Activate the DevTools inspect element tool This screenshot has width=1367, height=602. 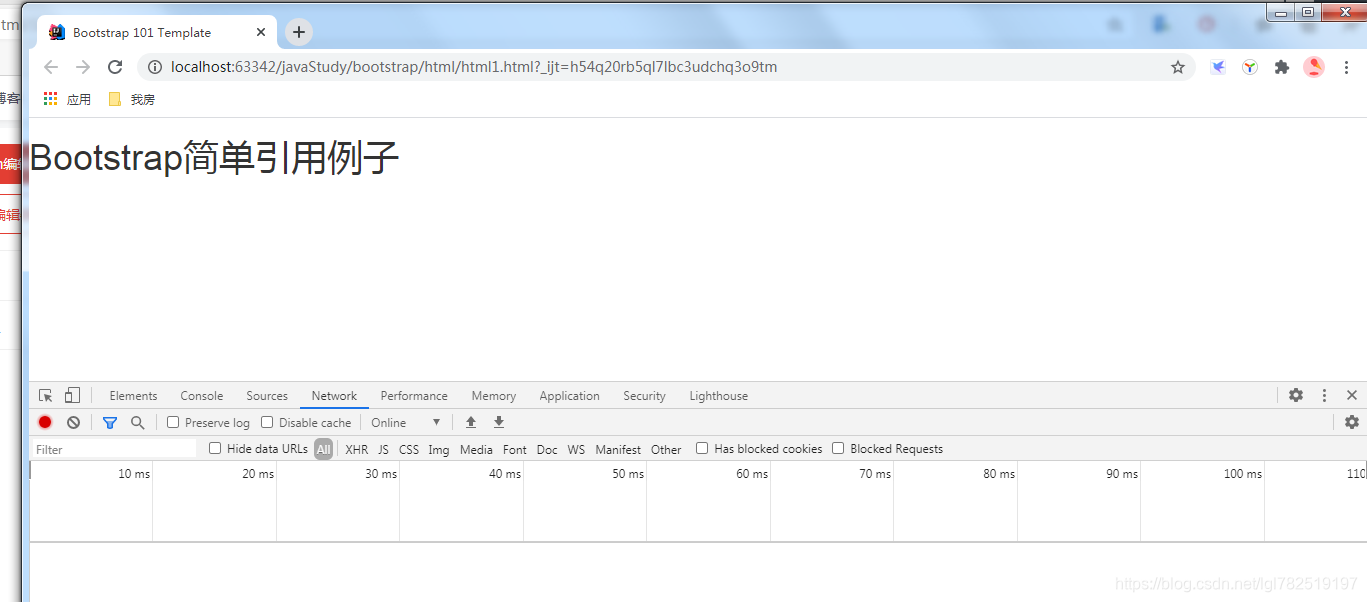coord(46,395)
